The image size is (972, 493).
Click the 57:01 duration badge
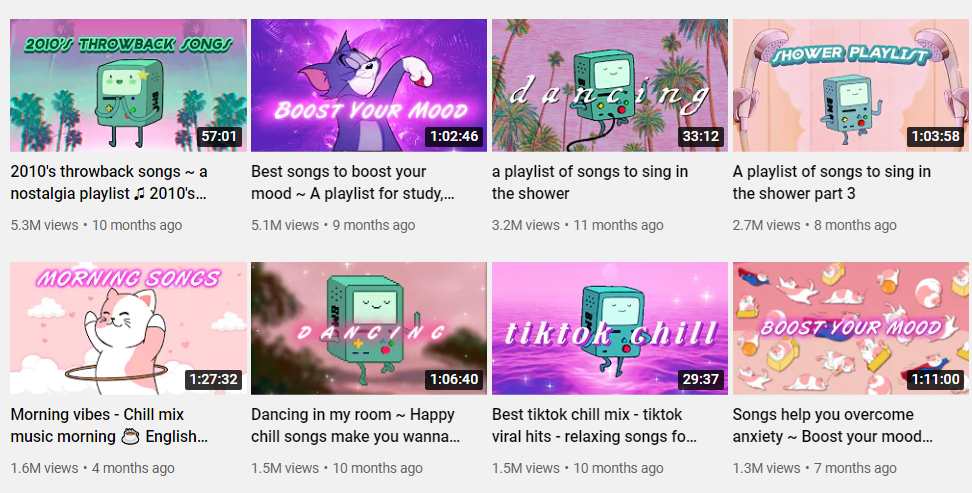coord(219,136)
